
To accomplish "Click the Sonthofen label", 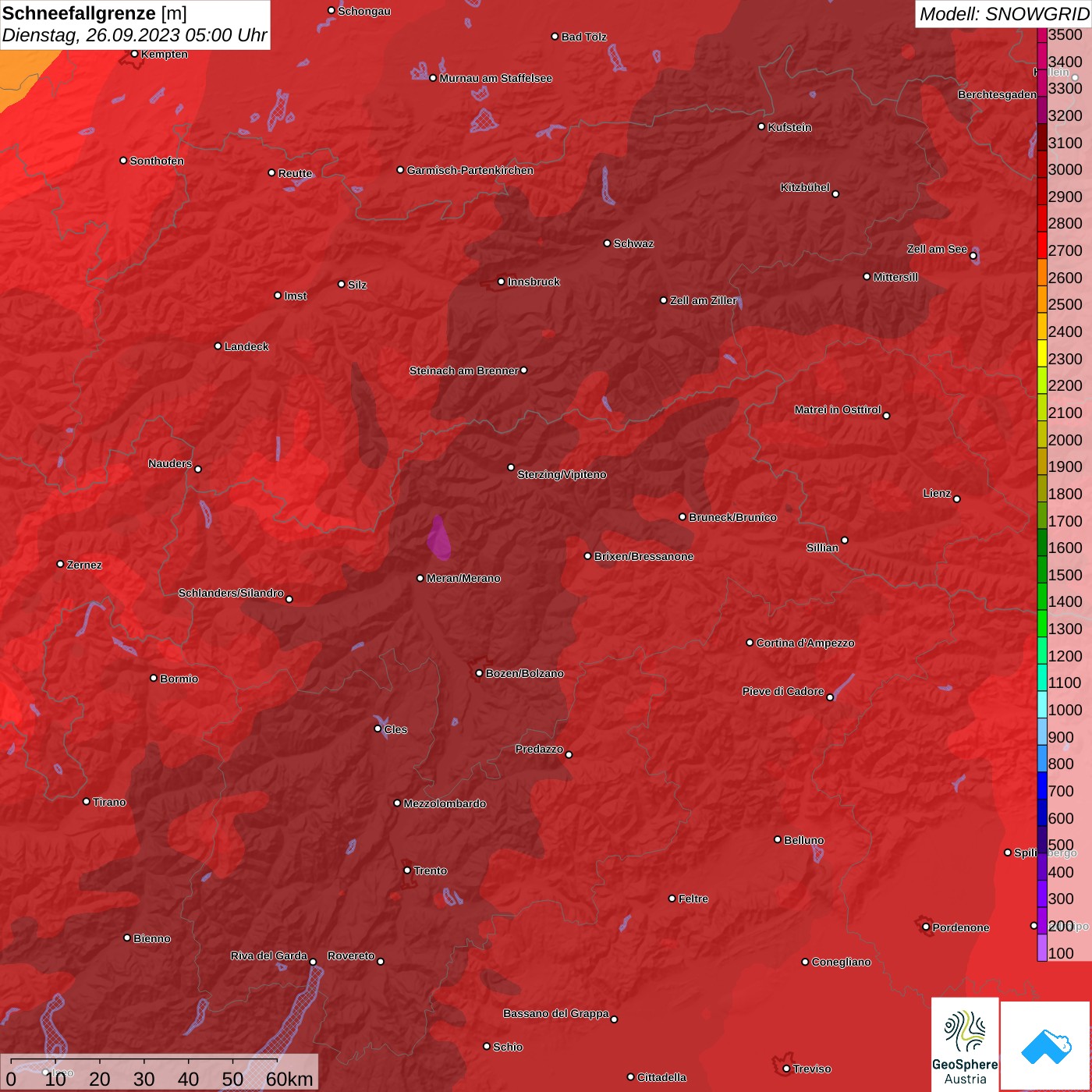I will click(x=157, y=161).
